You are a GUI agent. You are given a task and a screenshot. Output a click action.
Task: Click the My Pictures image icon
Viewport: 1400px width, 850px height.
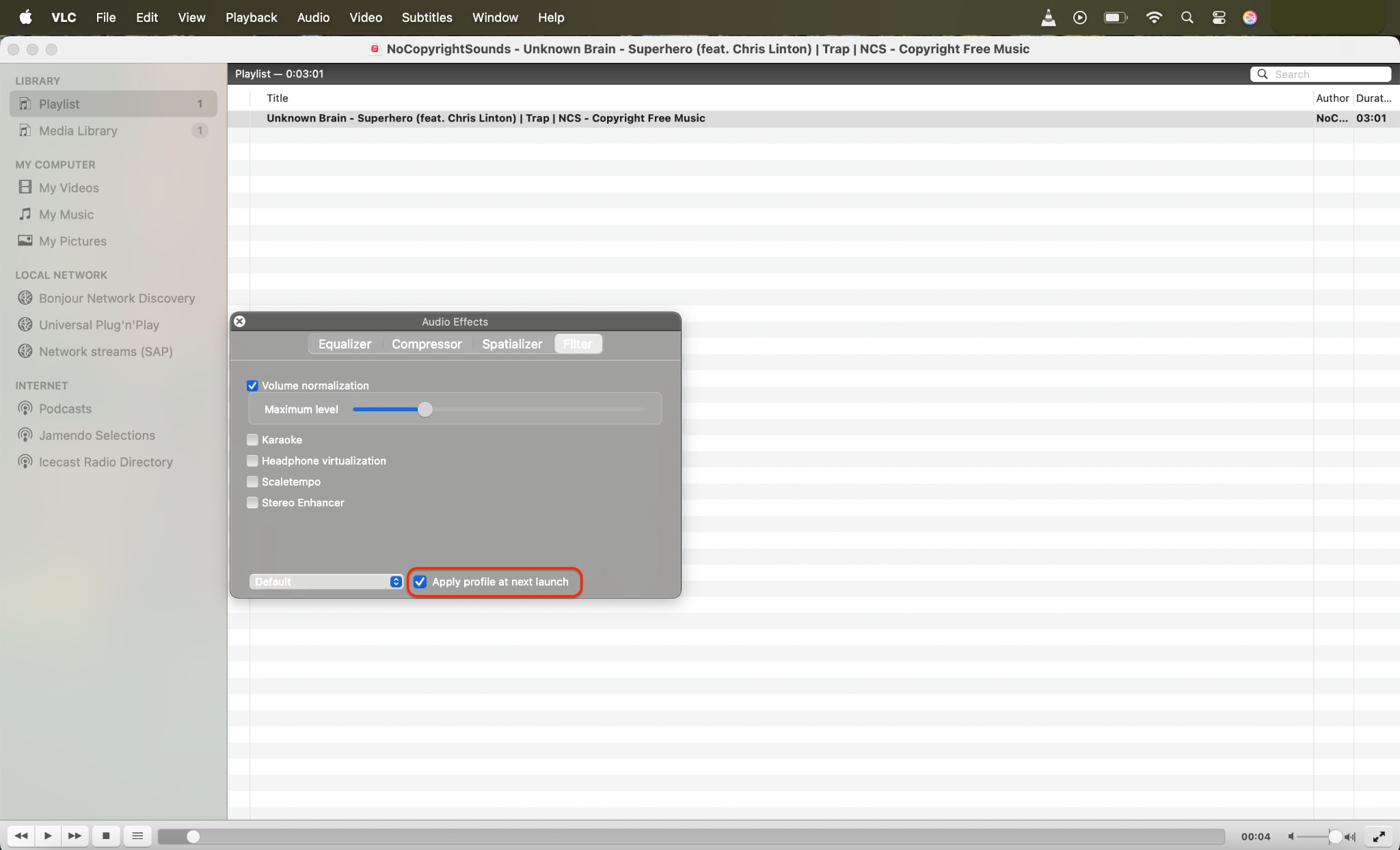[25, 241]
